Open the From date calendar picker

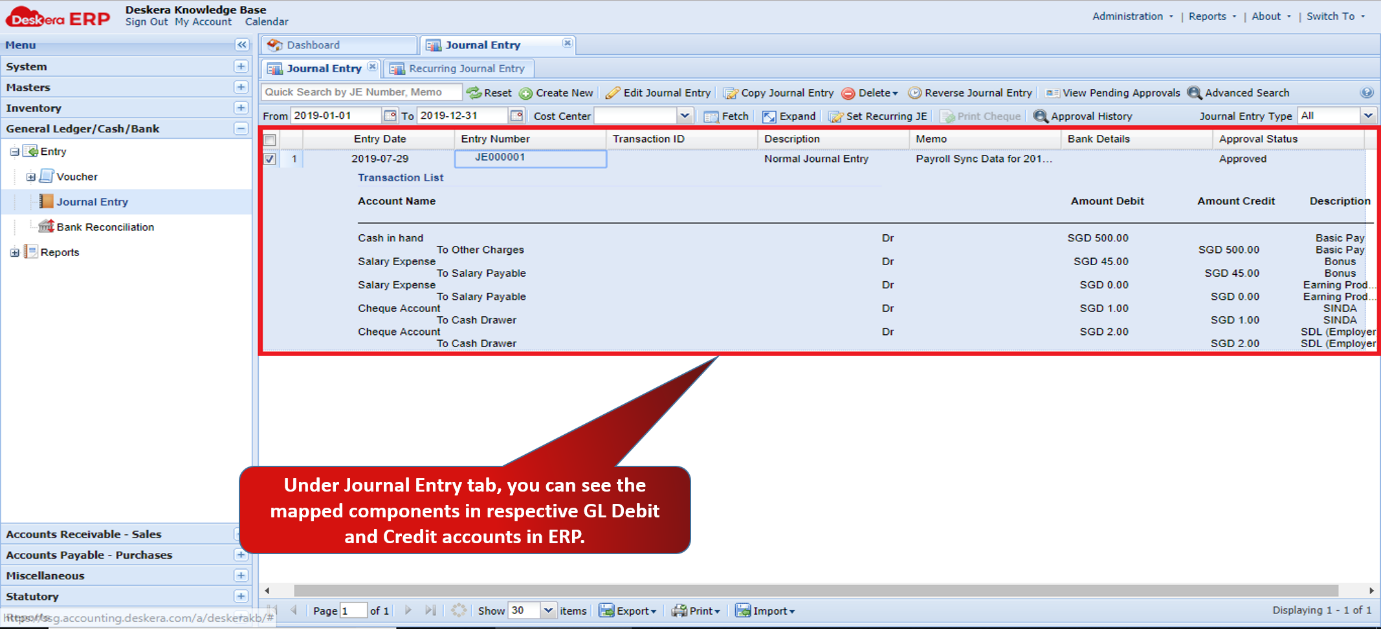click(x=391, y=116)
